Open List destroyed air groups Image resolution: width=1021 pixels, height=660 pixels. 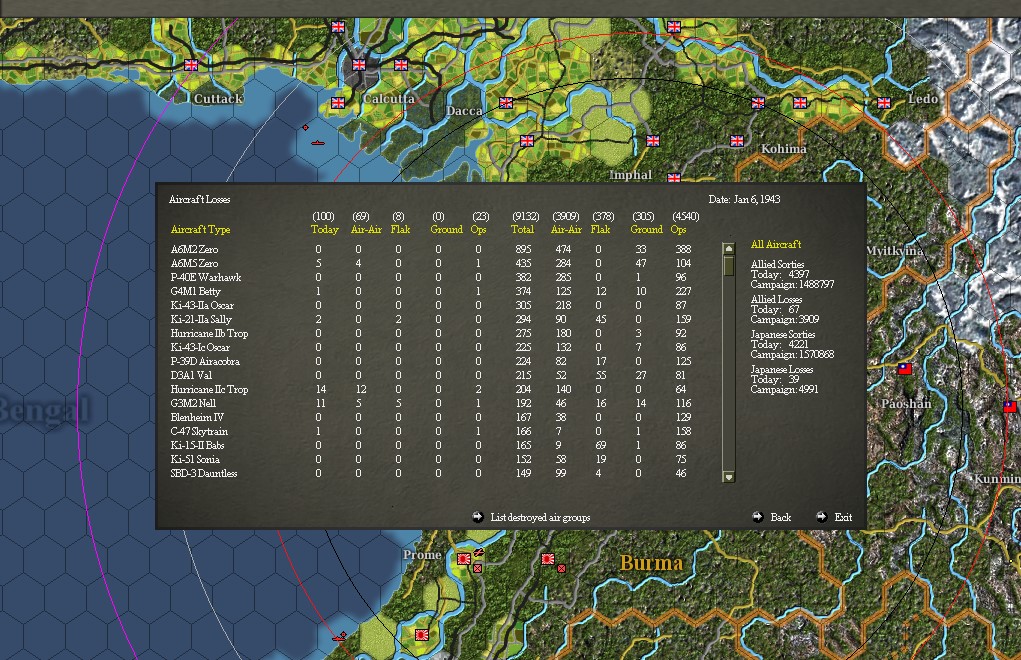540,517
